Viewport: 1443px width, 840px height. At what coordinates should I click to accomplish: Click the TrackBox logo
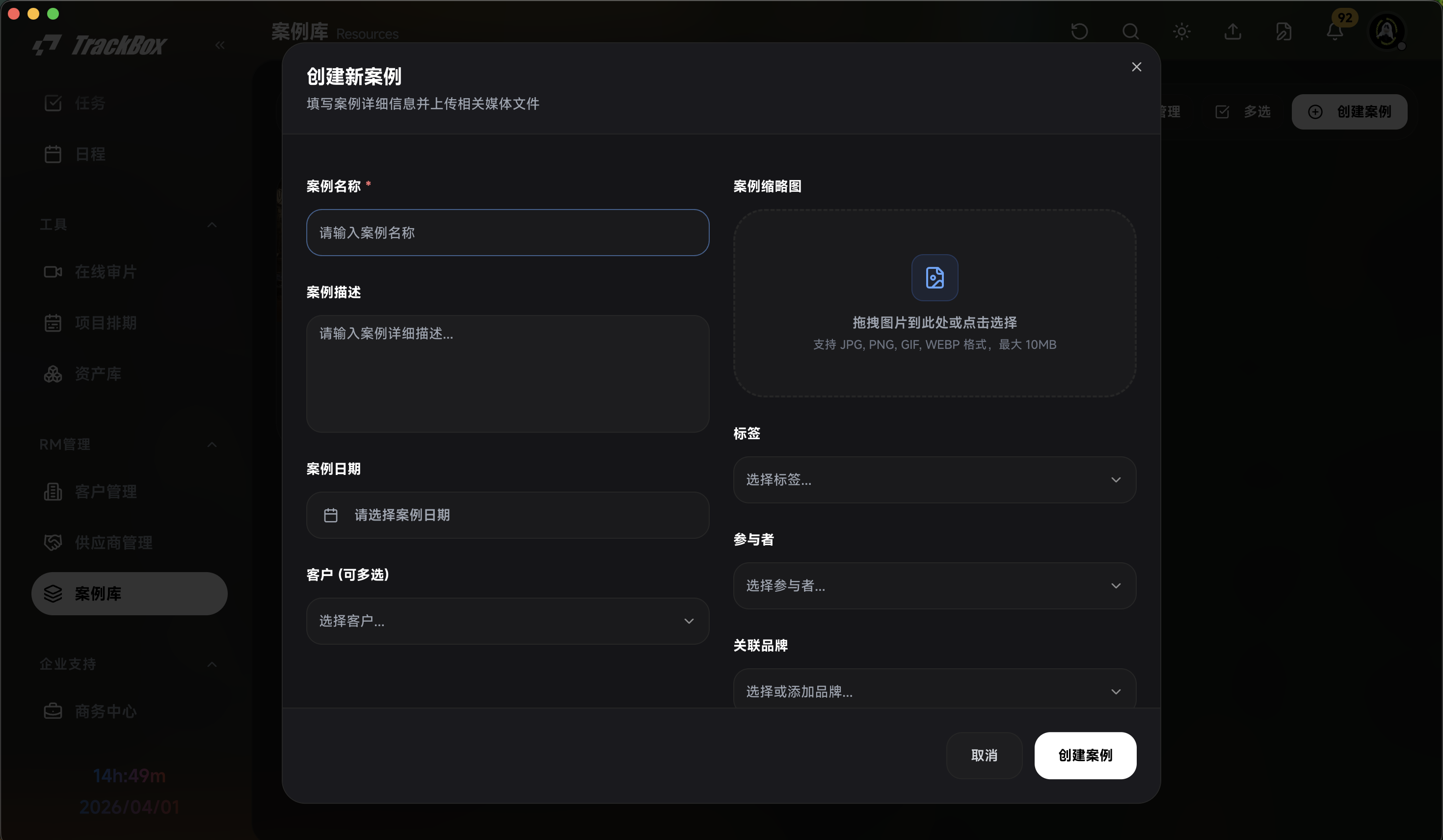100,45
